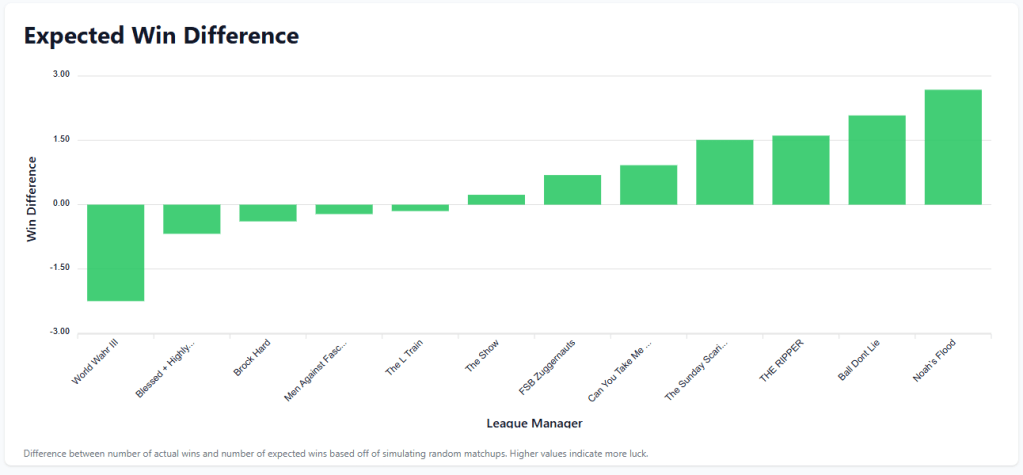Click the FSB Zuggernauts bar
This screenshot has height=475, width=1023.
572,190
